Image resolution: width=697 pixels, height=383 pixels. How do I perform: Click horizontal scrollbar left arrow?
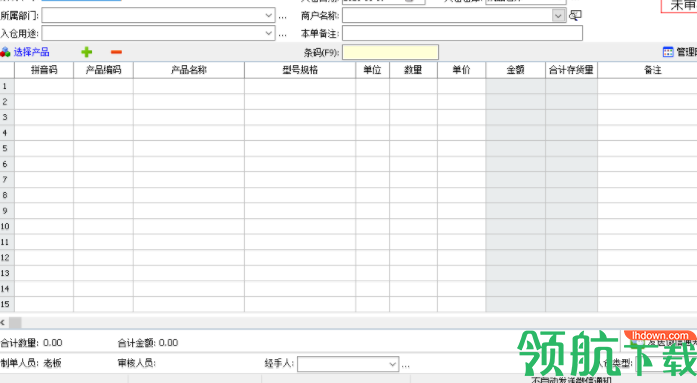click(x=4, y=323)
